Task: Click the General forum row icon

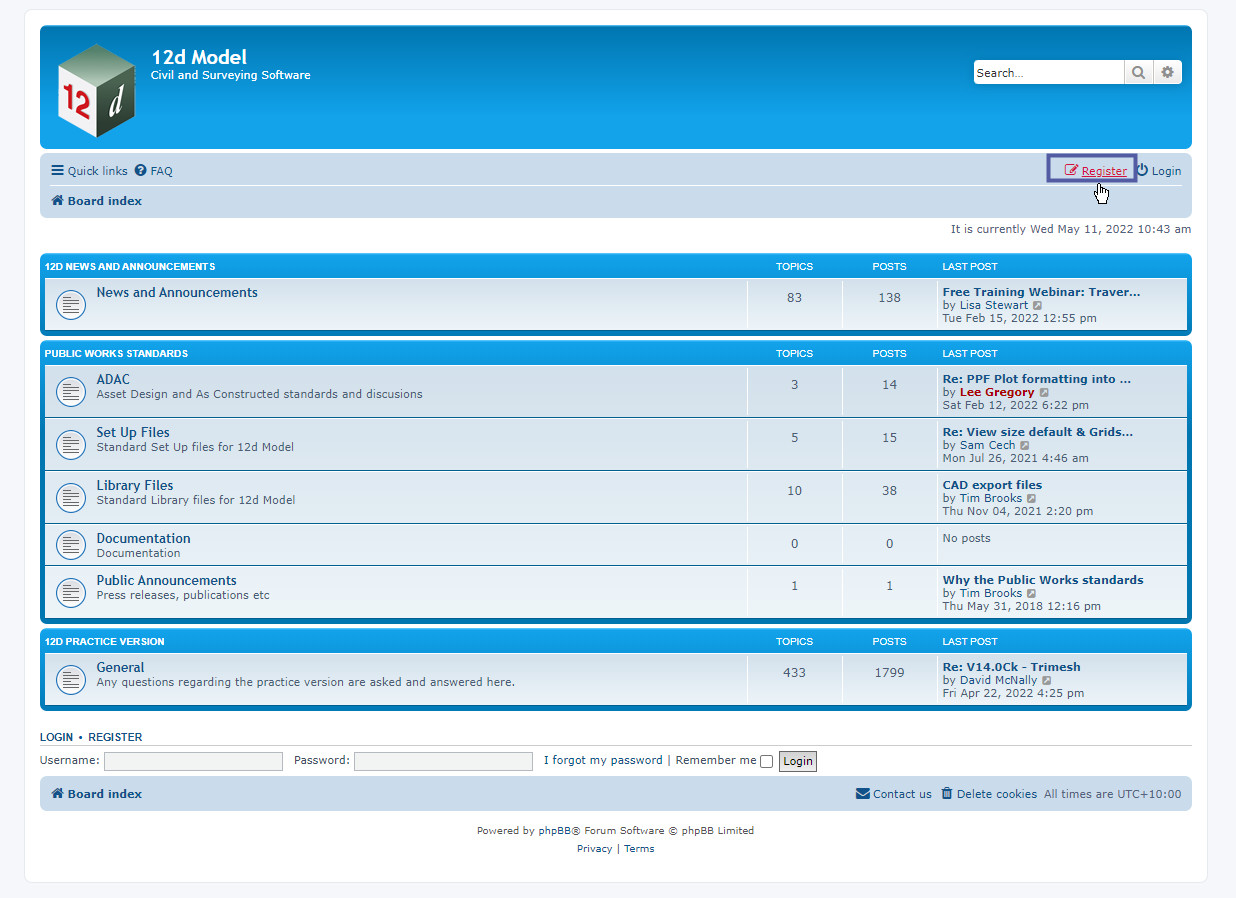Action: pos(70,680)
